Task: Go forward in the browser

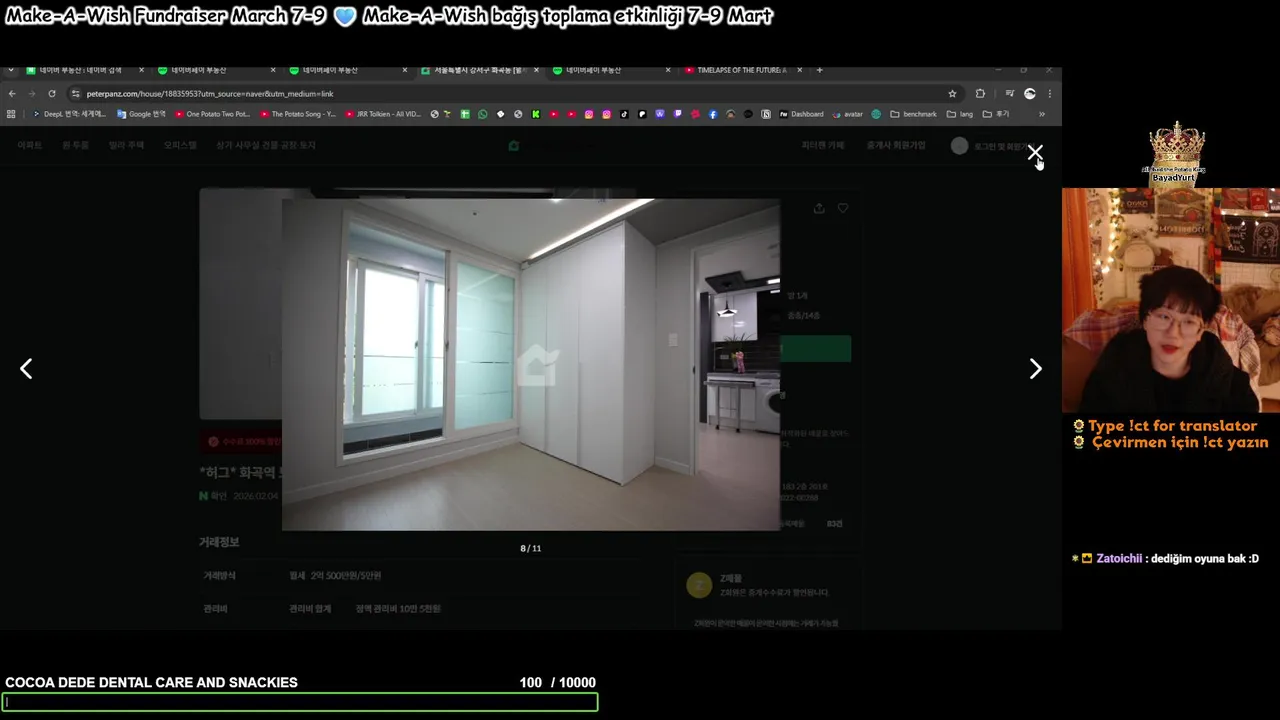Action: click(x=31, y=94)
